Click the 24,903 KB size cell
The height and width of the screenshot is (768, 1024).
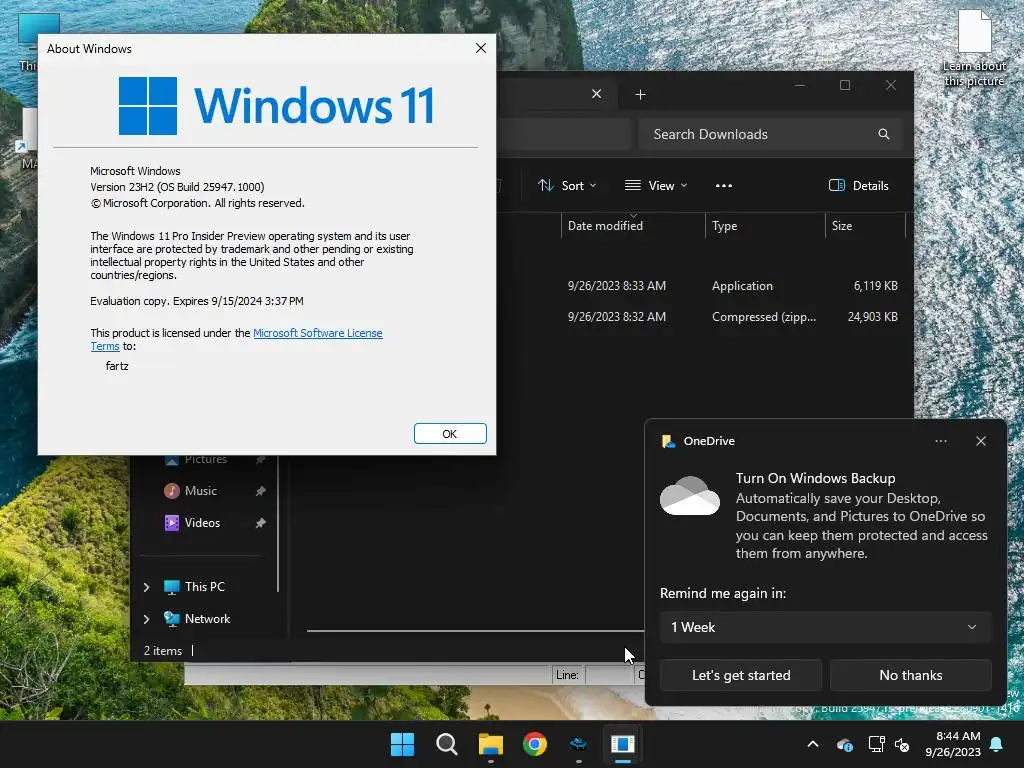point(872,317)
